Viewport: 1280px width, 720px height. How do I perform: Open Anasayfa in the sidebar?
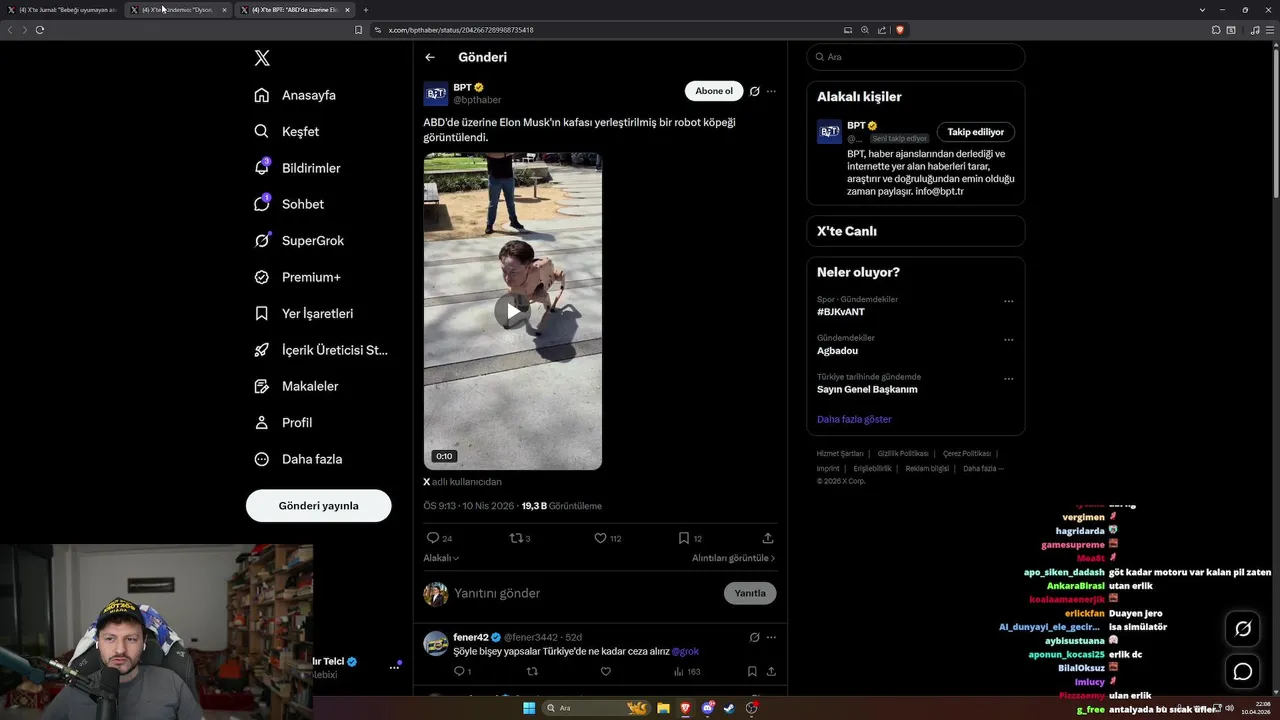[295, 95]
